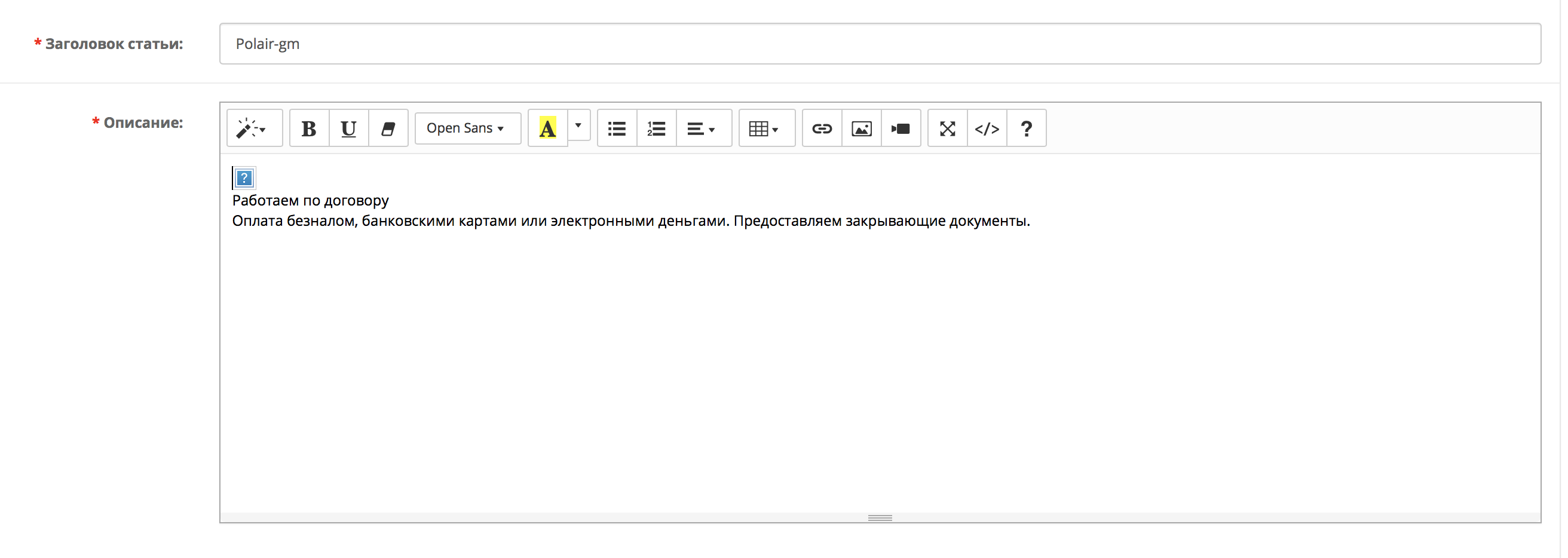Viewport: 1568px width, 558px height.
Task: Insert a numbered ordered list
Action: 656,128
